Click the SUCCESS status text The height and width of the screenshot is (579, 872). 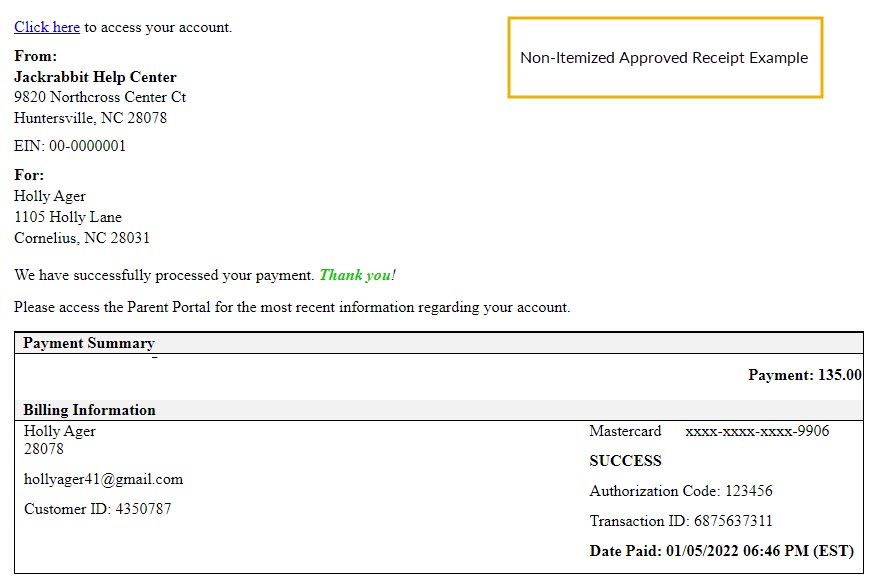(625, 461)
